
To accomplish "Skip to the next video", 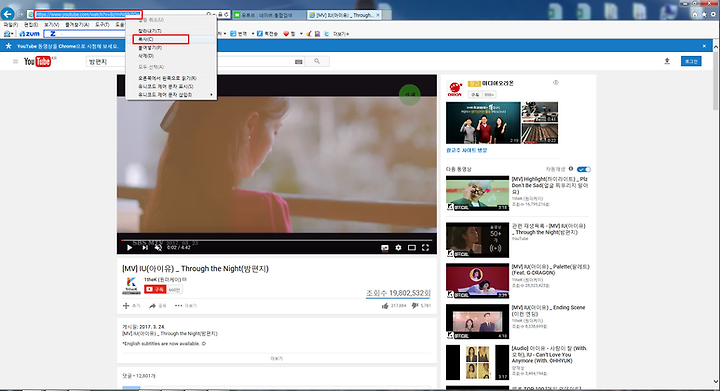I will 145,248.
